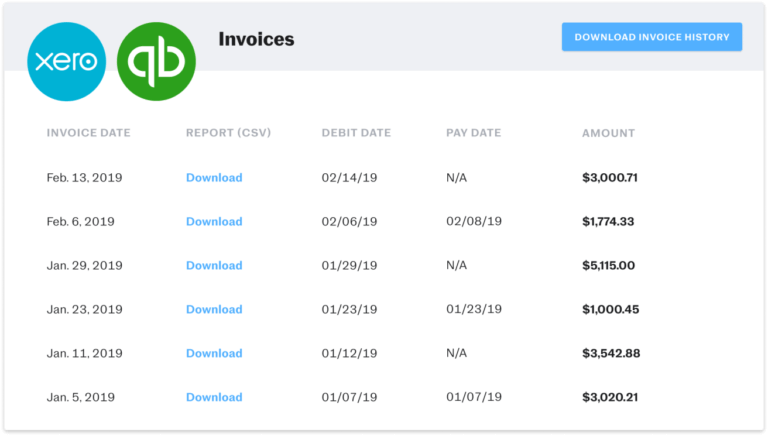Download the Jan. 11, 2019 invoice report
768x436 pixels.
pyautogui.click(x=214, y=354)
